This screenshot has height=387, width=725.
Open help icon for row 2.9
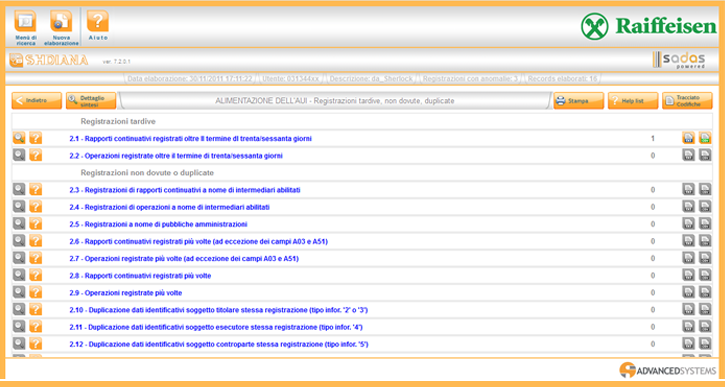tap(36, 292)
